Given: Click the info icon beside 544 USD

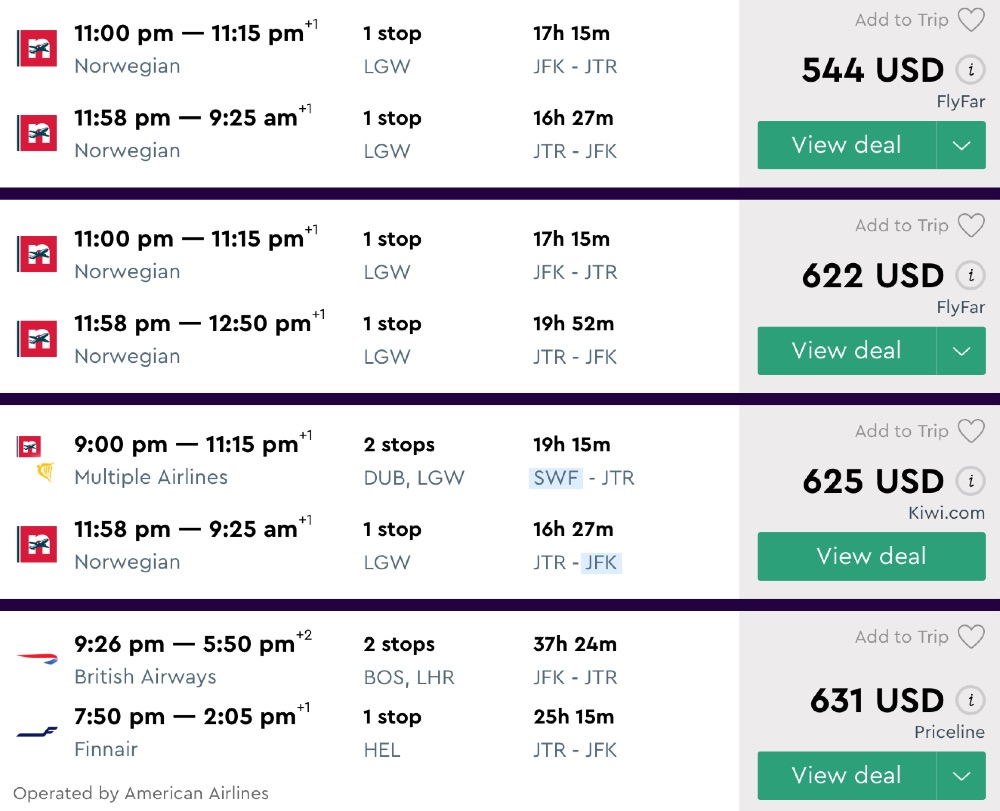Looking at the screenshot, I should [x=968, y=70].
